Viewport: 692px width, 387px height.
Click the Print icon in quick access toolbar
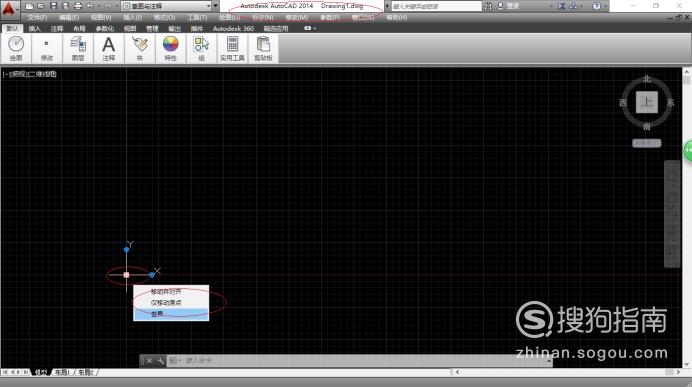[x=78, y=6]
